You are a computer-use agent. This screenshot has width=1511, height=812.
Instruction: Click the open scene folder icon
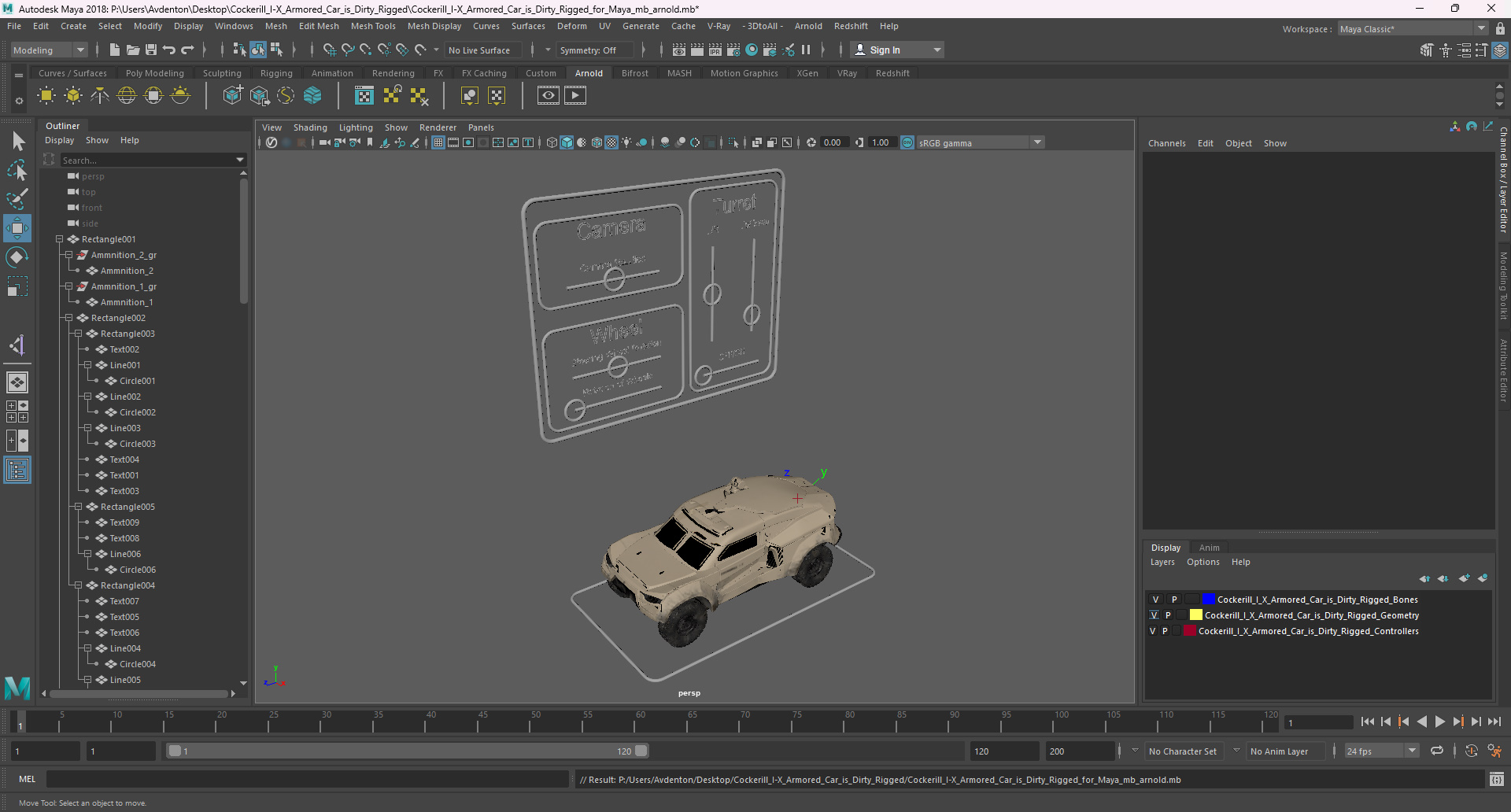133,50
